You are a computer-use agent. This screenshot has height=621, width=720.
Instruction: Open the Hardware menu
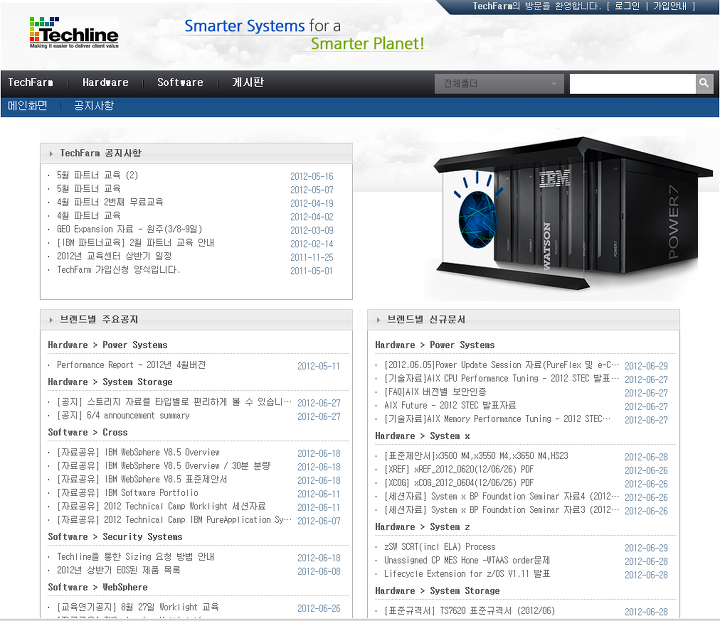point(105,83)
